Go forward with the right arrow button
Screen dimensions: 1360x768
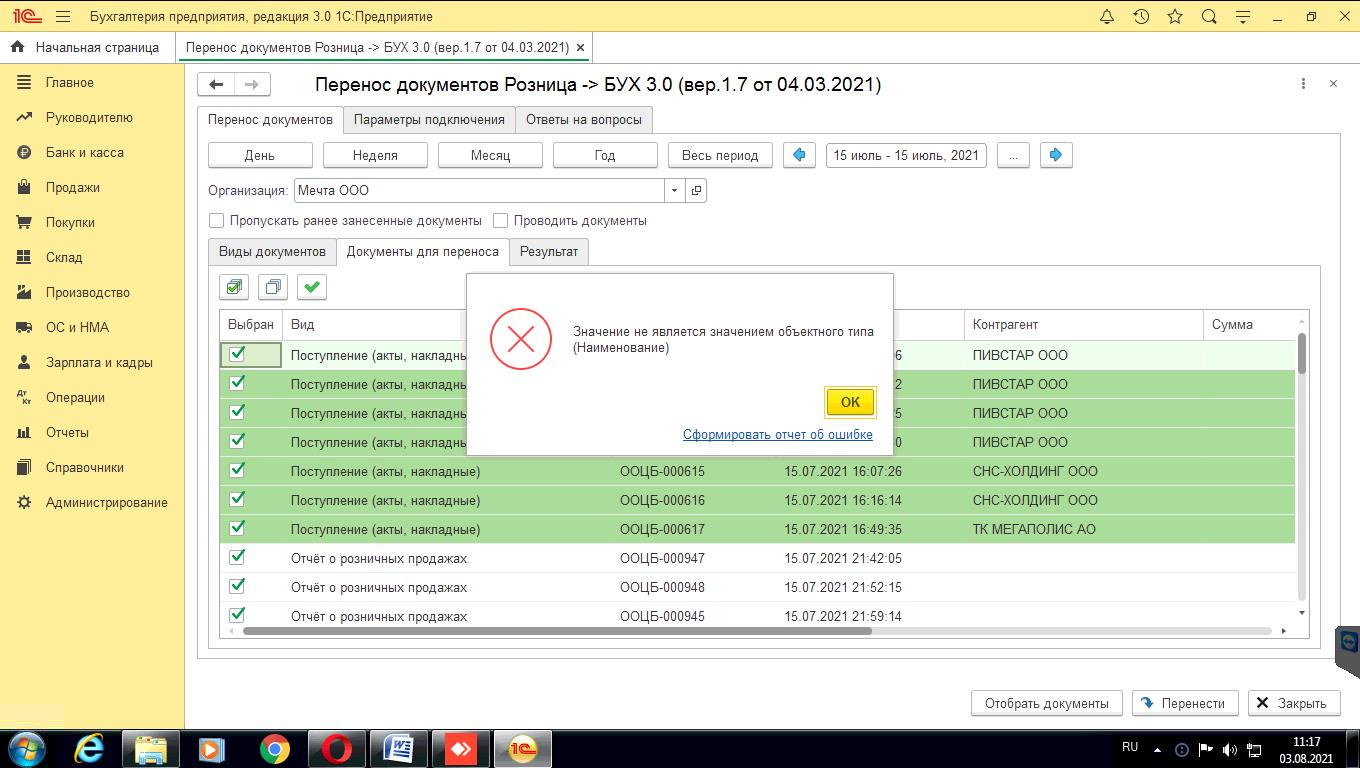pos(252,85)
